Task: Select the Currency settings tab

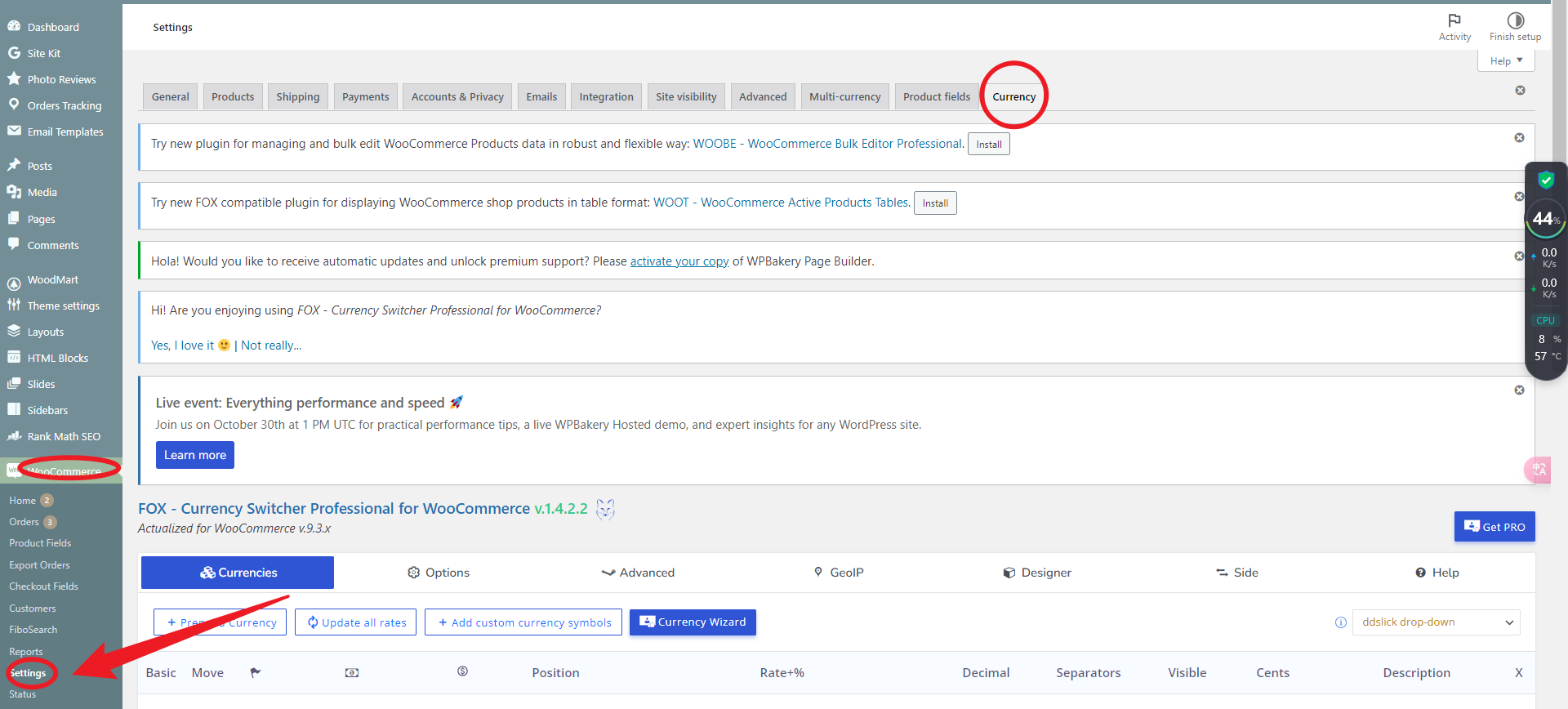Action: point(1013,96)
